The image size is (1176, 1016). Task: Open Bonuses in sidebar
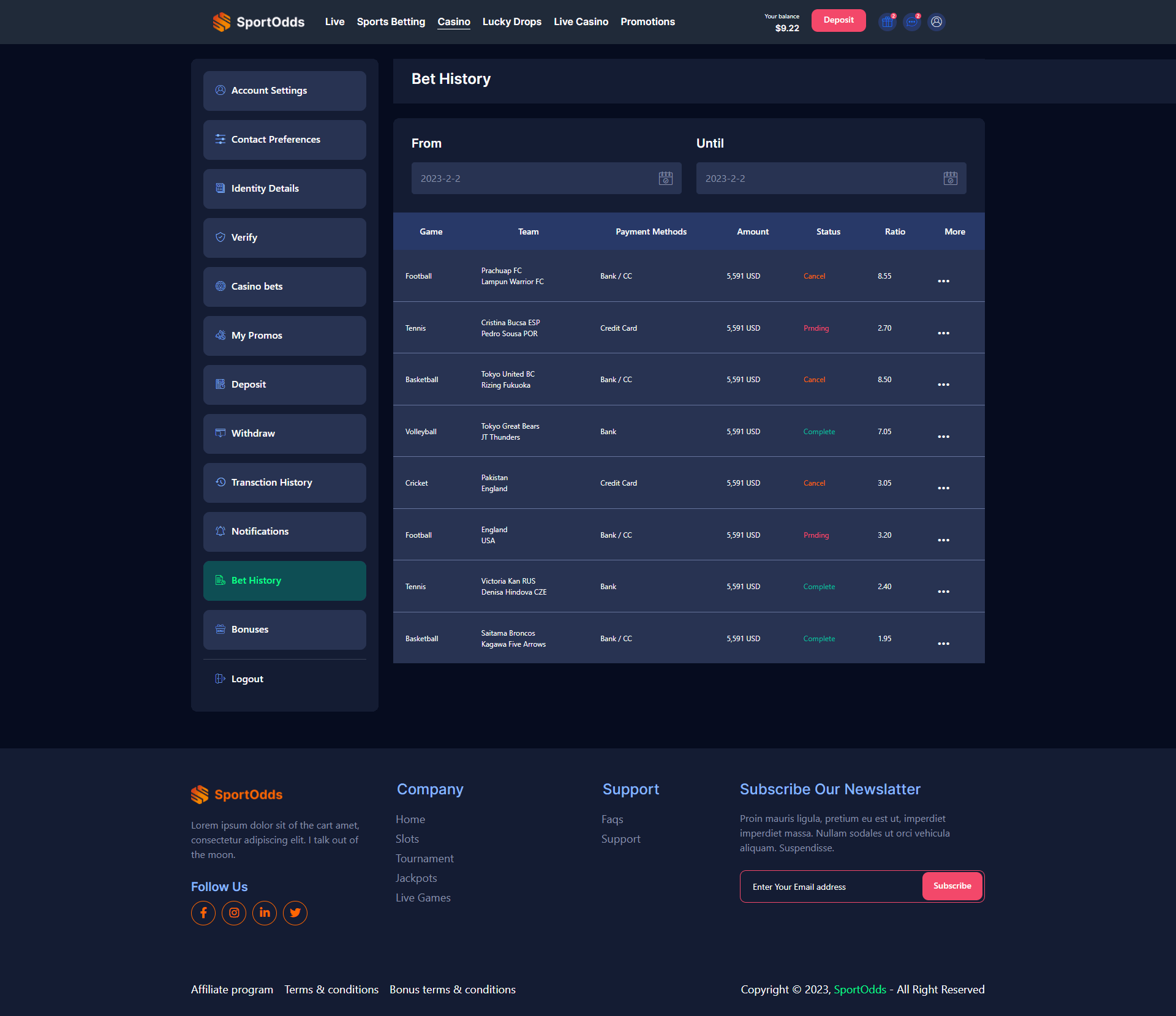pyautogui.click(x=285, y=630)
